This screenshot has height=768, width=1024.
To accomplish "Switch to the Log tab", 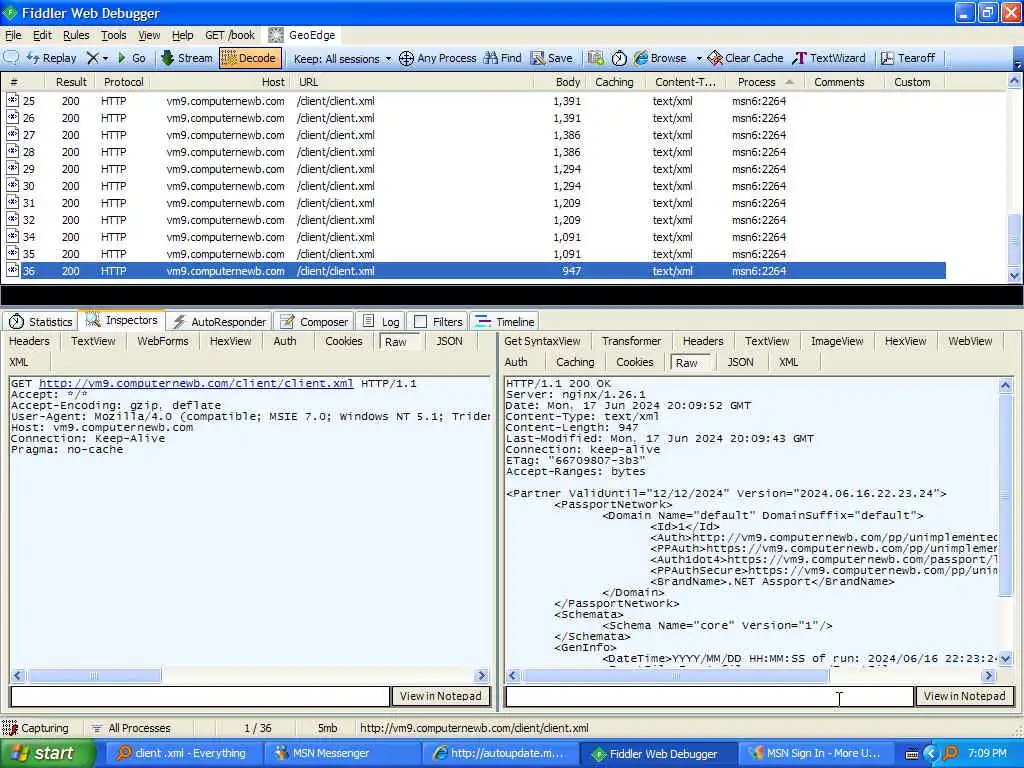I will point(381,322).
